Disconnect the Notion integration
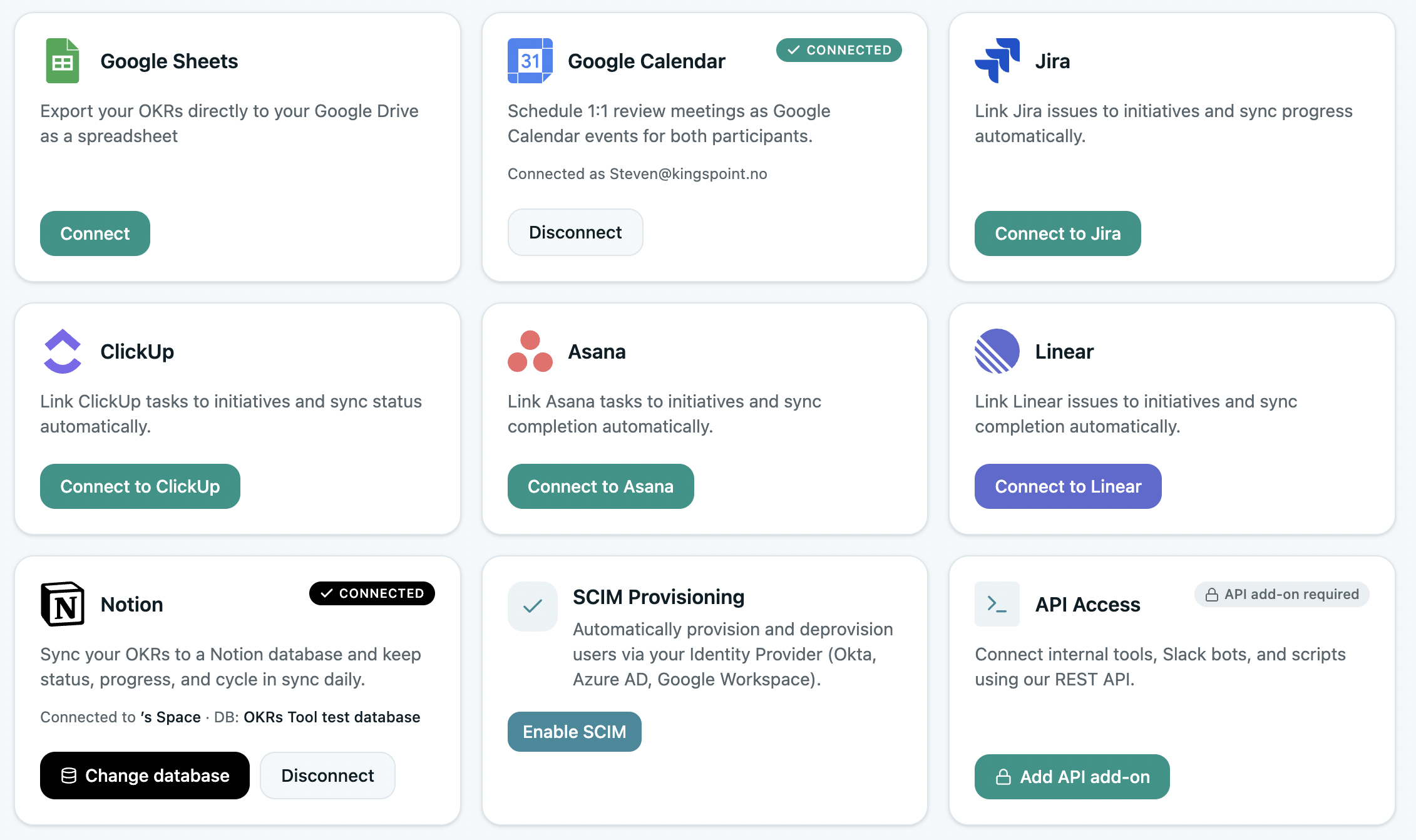 point(327,776)
